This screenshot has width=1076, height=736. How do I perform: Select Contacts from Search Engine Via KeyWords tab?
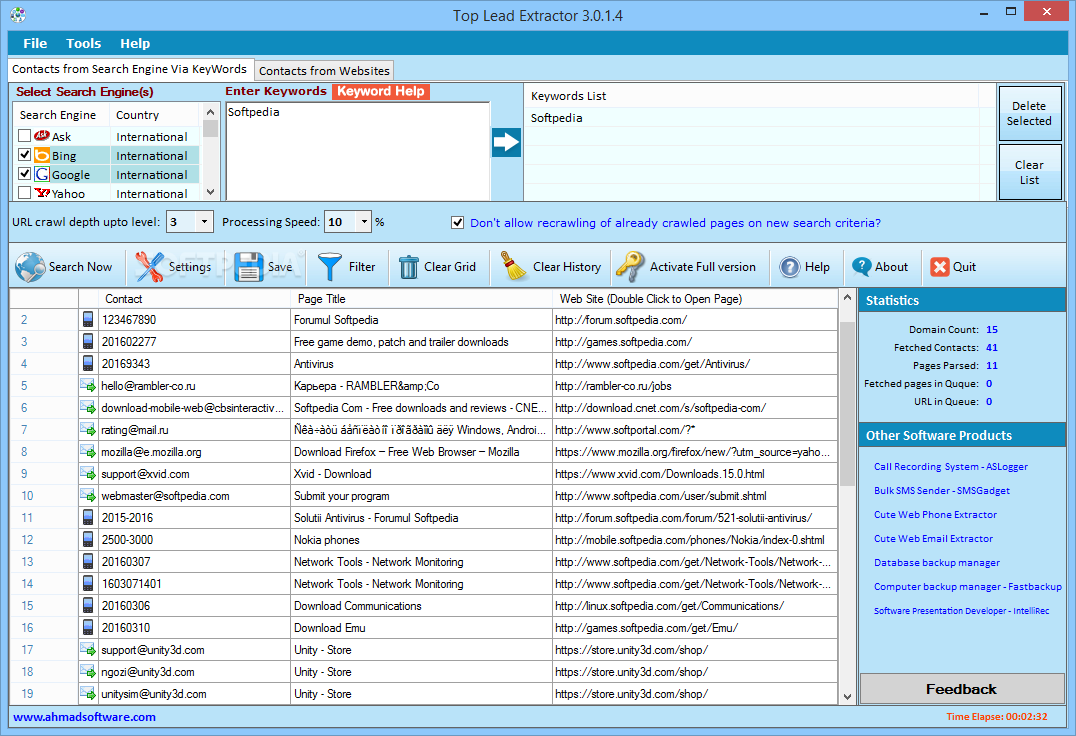click(x=130, y=69)
